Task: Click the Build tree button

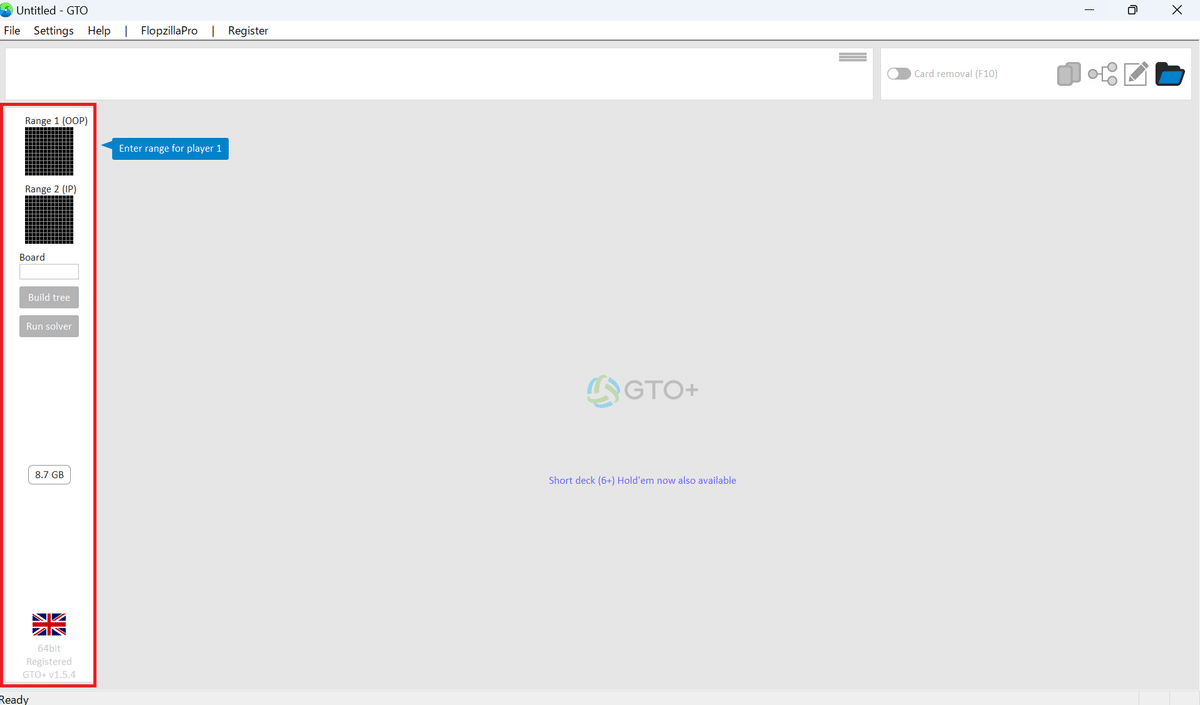Action: click(49, 297)
